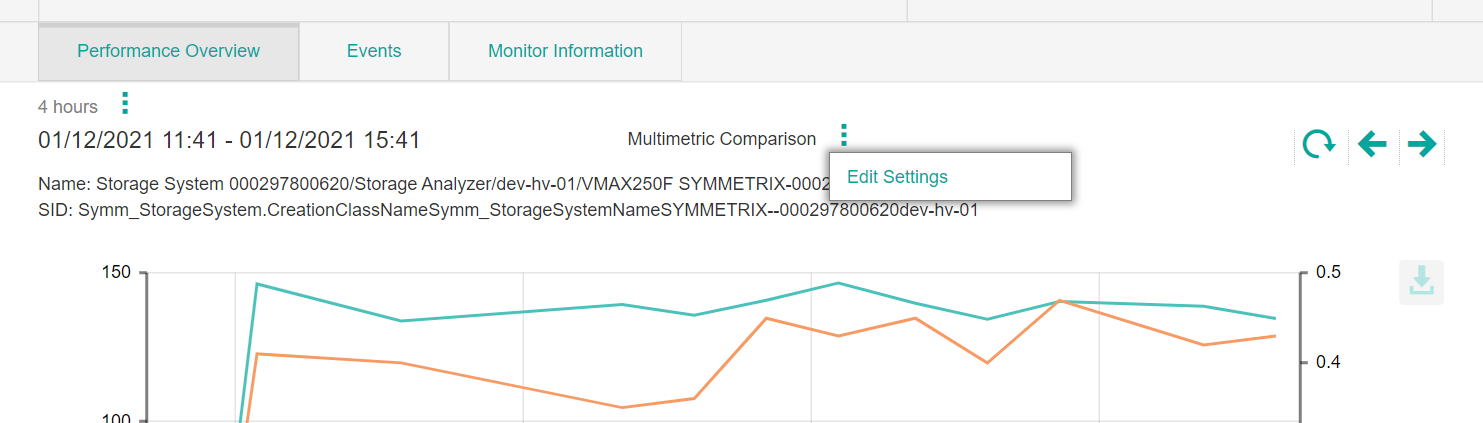1483x423 pixels.
Task: Click the date range 01/12/2021 11:41 - 15:41
Action: coord(229,140)
